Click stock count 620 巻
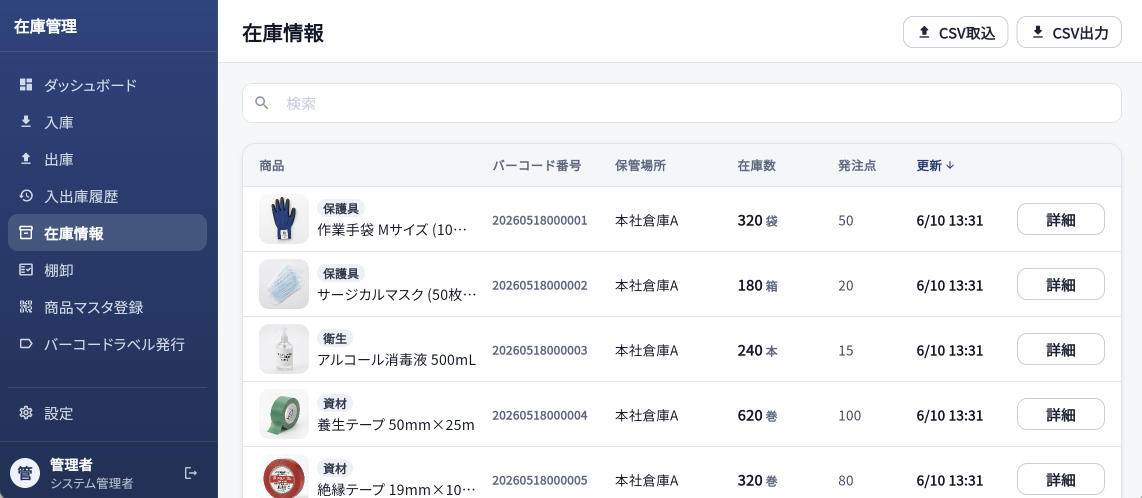The image size is (1142, 498). click(x=757, y=415)
